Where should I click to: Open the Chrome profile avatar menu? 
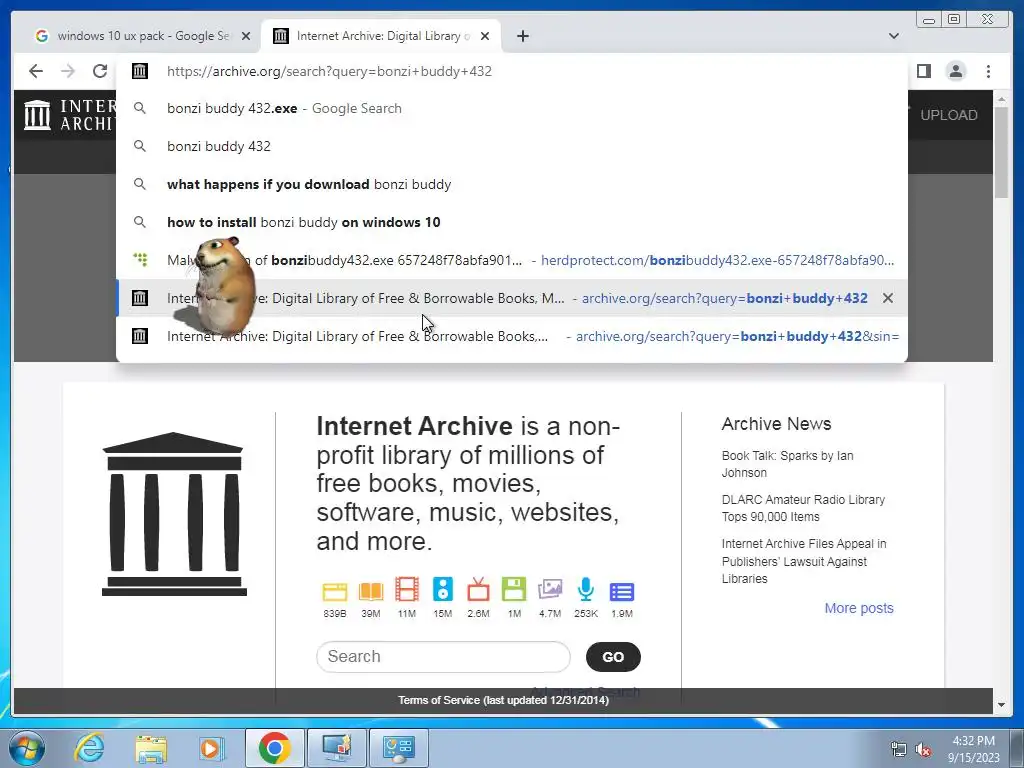pyautogui.click(x=955, y=71)
